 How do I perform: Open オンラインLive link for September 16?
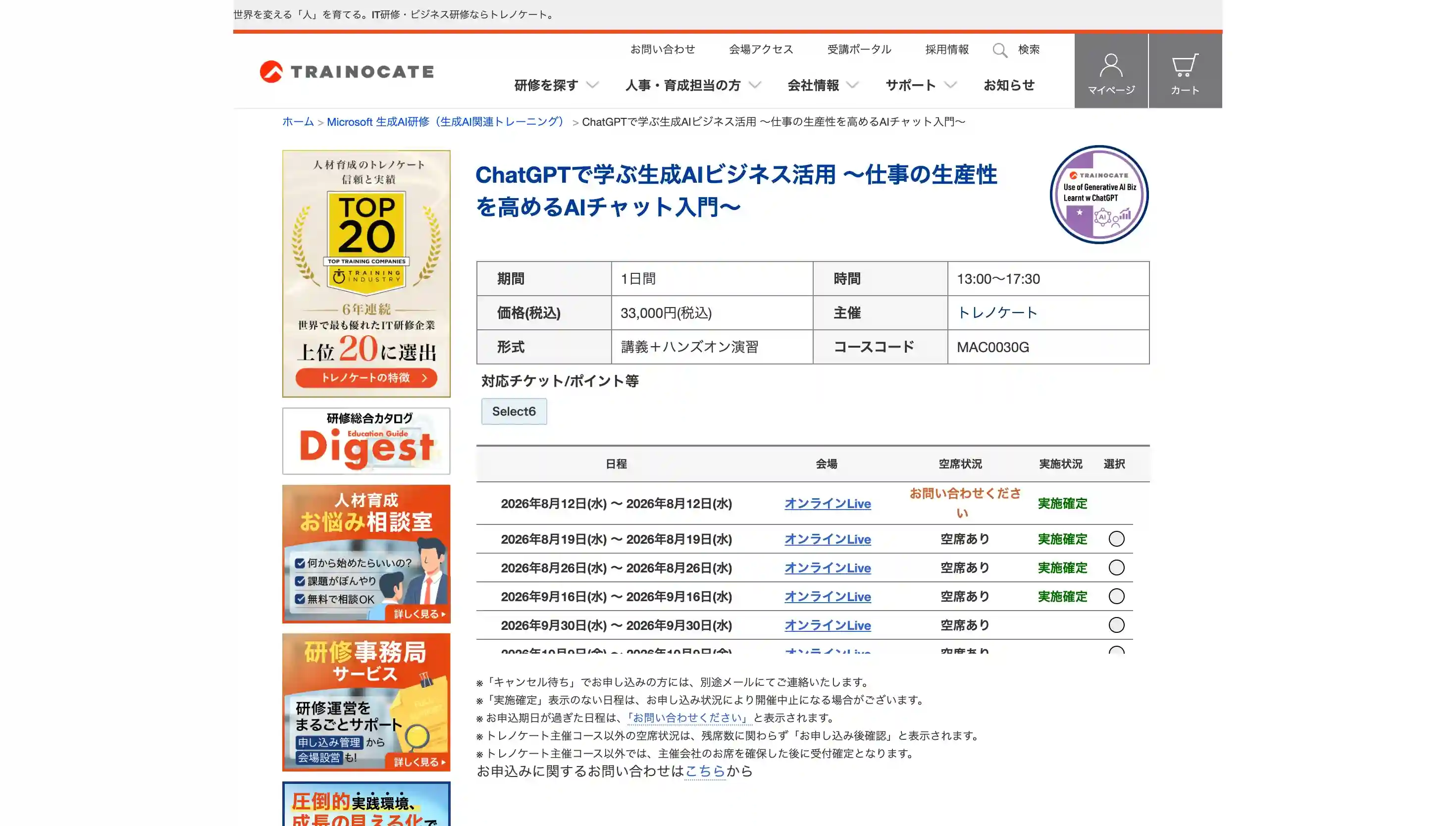827,597
